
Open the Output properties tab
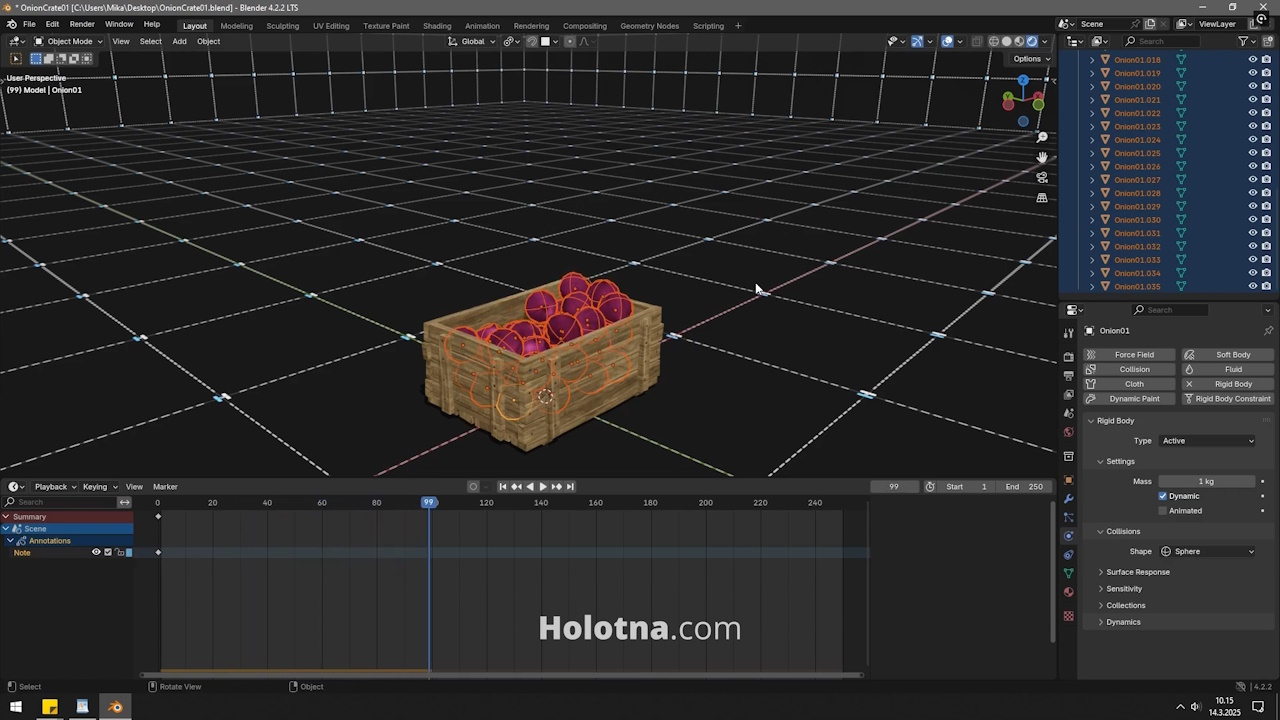coord(1068,375)
